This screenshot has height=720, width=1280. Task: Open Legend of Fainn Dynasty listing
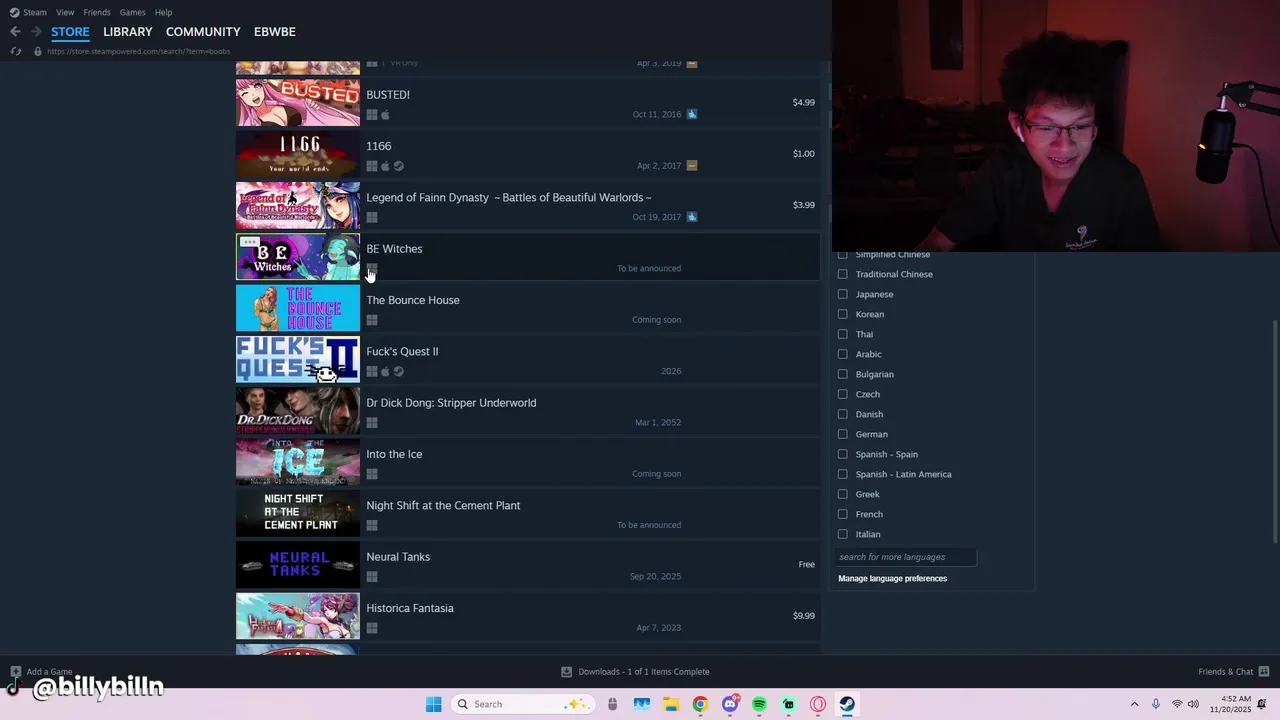[528, 205]
